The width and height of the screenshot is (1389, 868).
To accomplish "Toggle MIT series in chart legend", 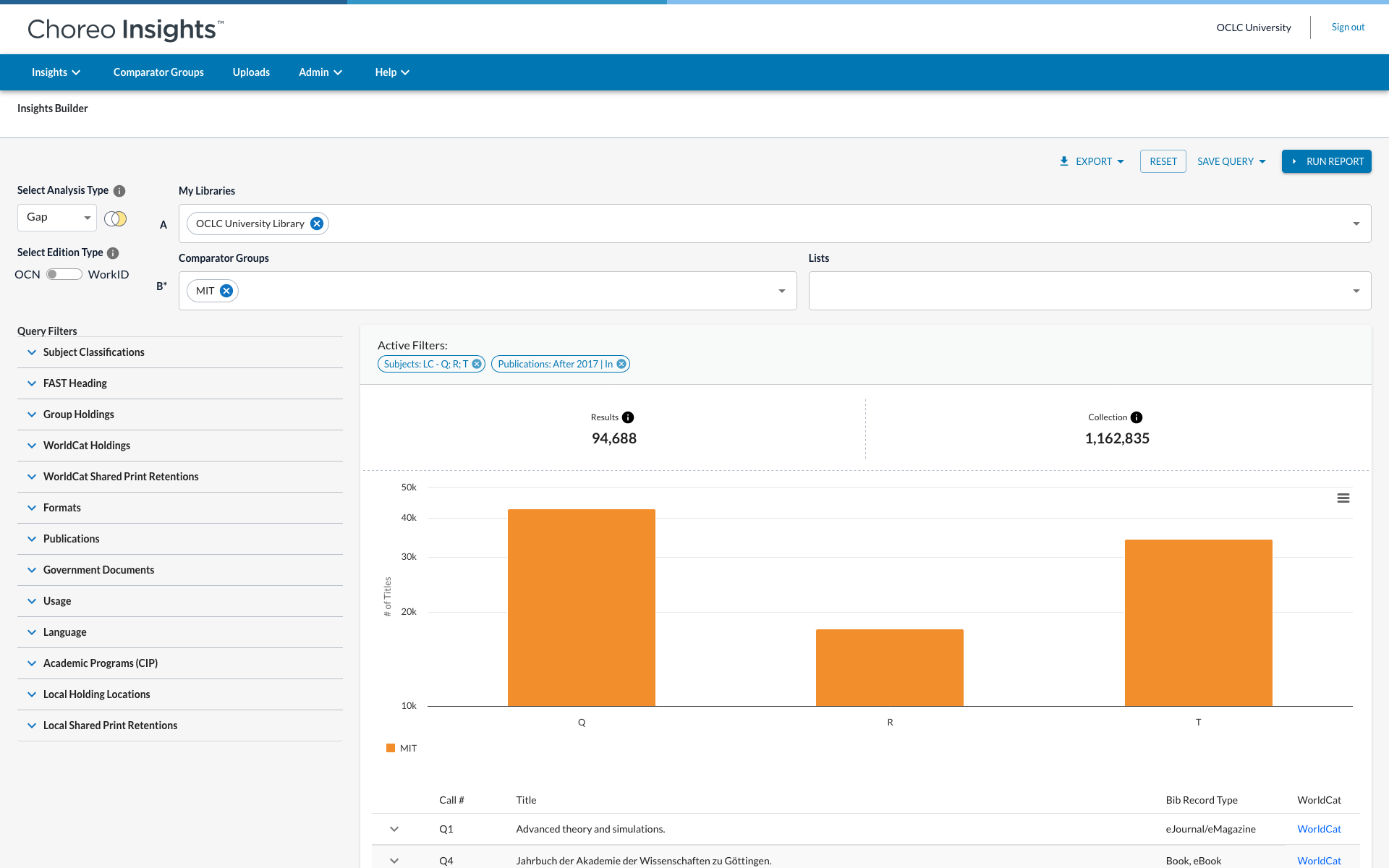I will (402, 749).
